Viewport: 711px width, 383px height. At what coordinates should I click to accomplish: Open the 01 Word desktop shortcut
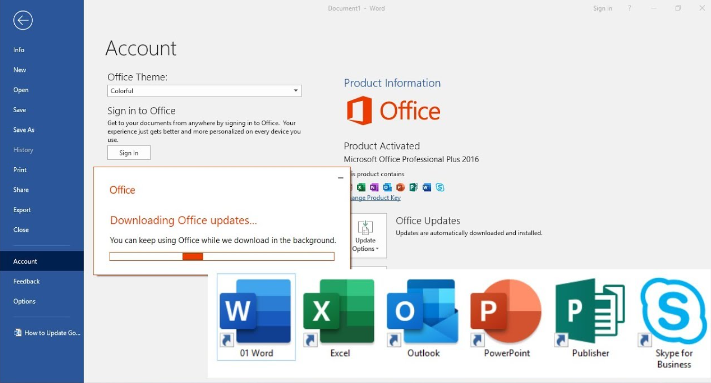tap(256, 317)
